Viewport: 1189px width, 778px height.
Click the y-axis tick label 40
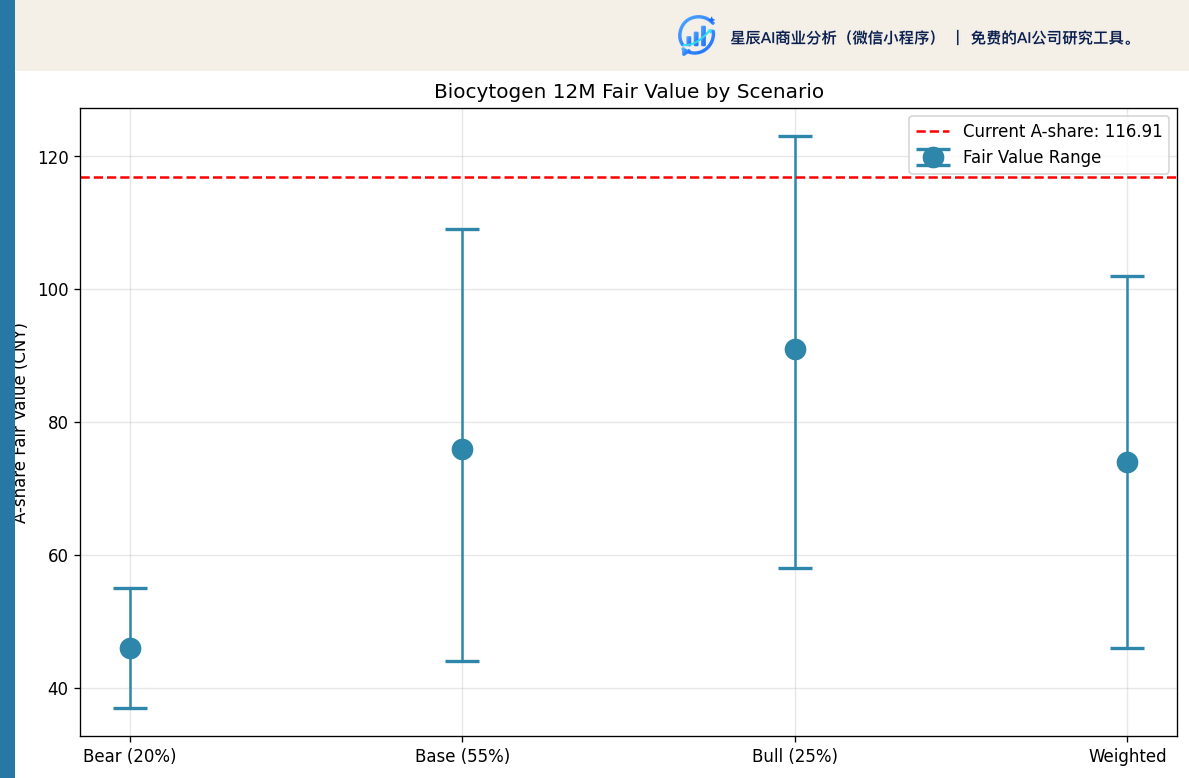point(58,689)
